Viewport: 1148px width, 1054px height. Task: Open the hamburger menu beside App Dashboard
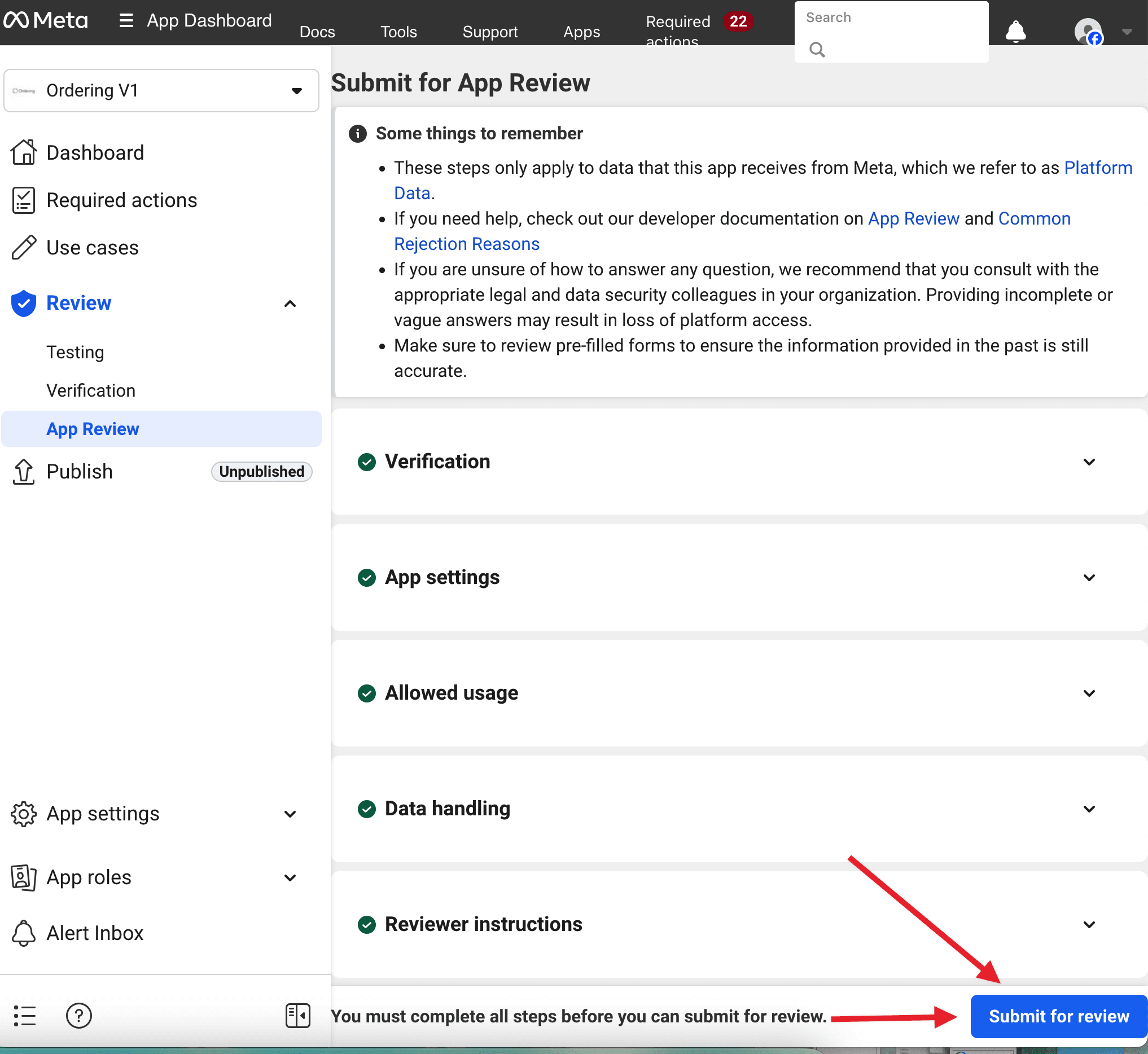coord(126,20)
